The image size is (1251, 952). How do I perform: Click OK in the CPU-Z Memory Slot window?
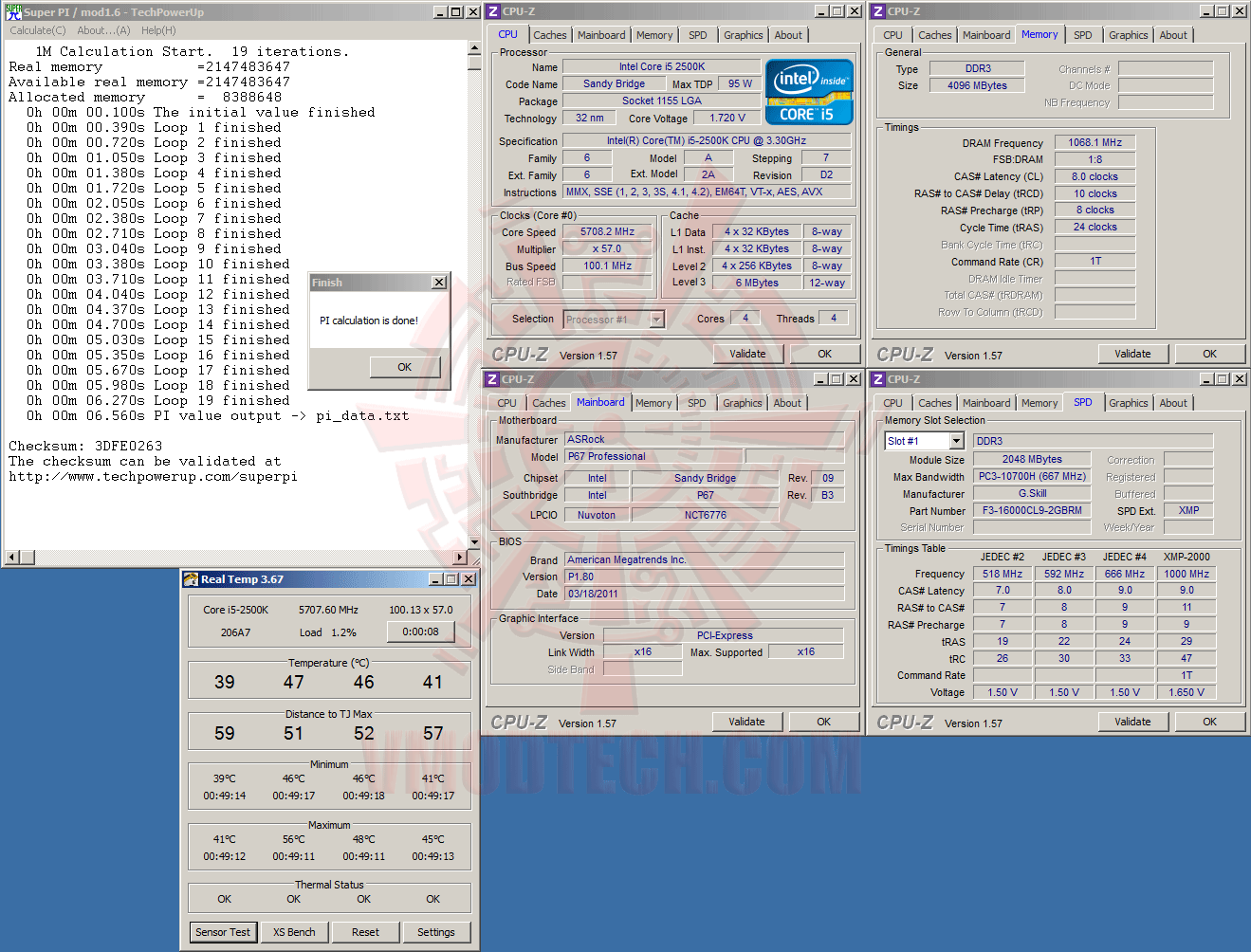point(1210,722)
